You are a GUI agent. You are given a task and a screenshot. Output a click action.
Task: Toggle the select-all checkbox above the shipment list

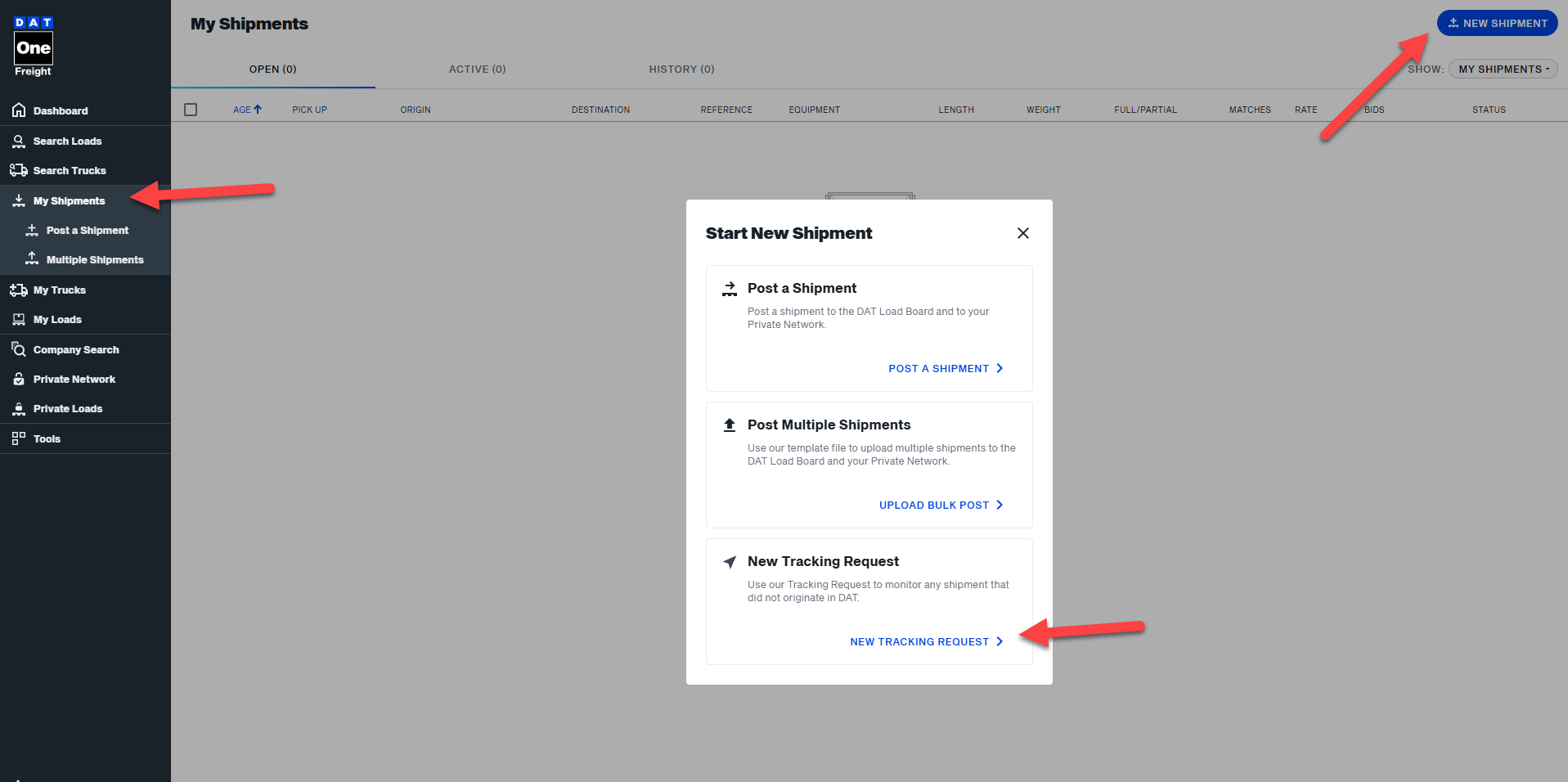[x=191, y=109]
